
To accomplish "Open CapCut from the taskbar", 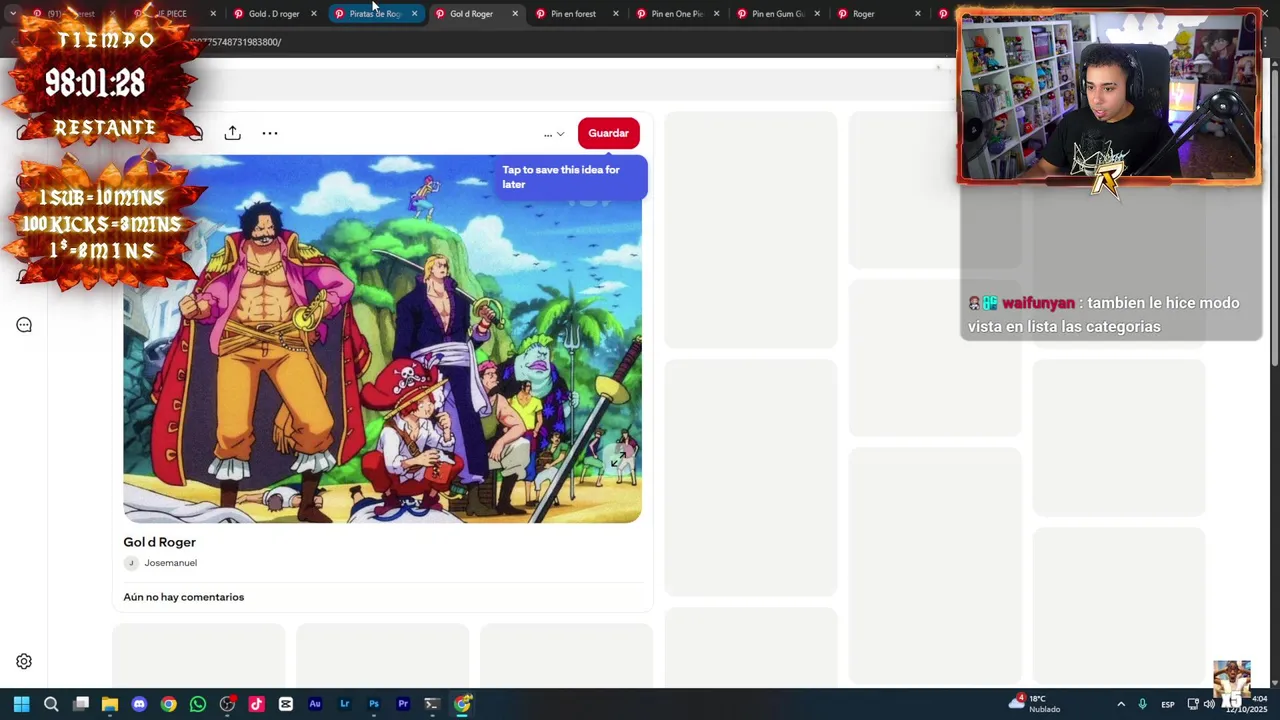I will [x=286, y=704].
